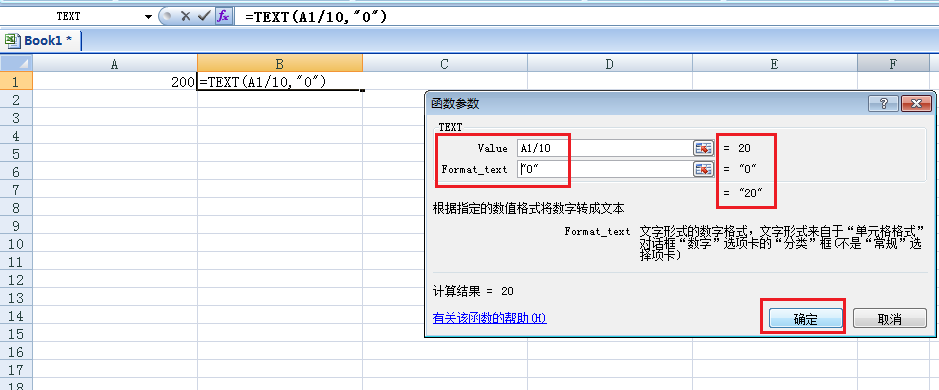Viewport: 939px width, 390px height.
Task: Switch to the Book1 workbook tab
Action: point(42,41)
